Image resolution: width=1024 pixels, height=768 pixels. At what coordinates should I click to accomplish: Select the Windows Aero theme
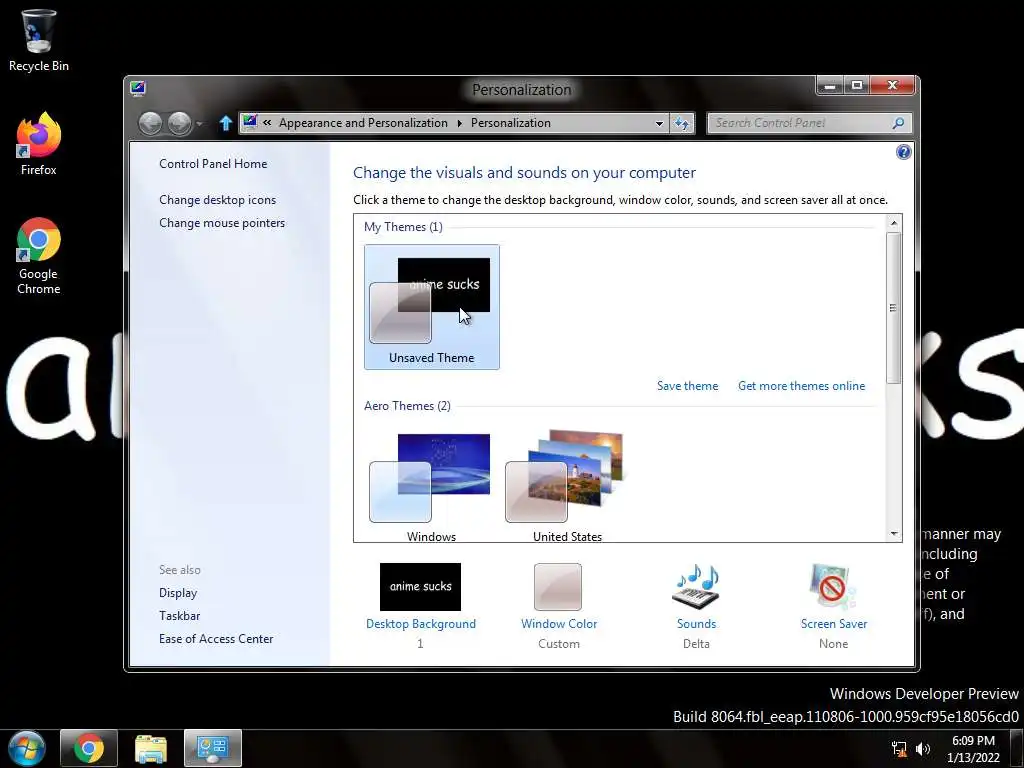[432, 487]
